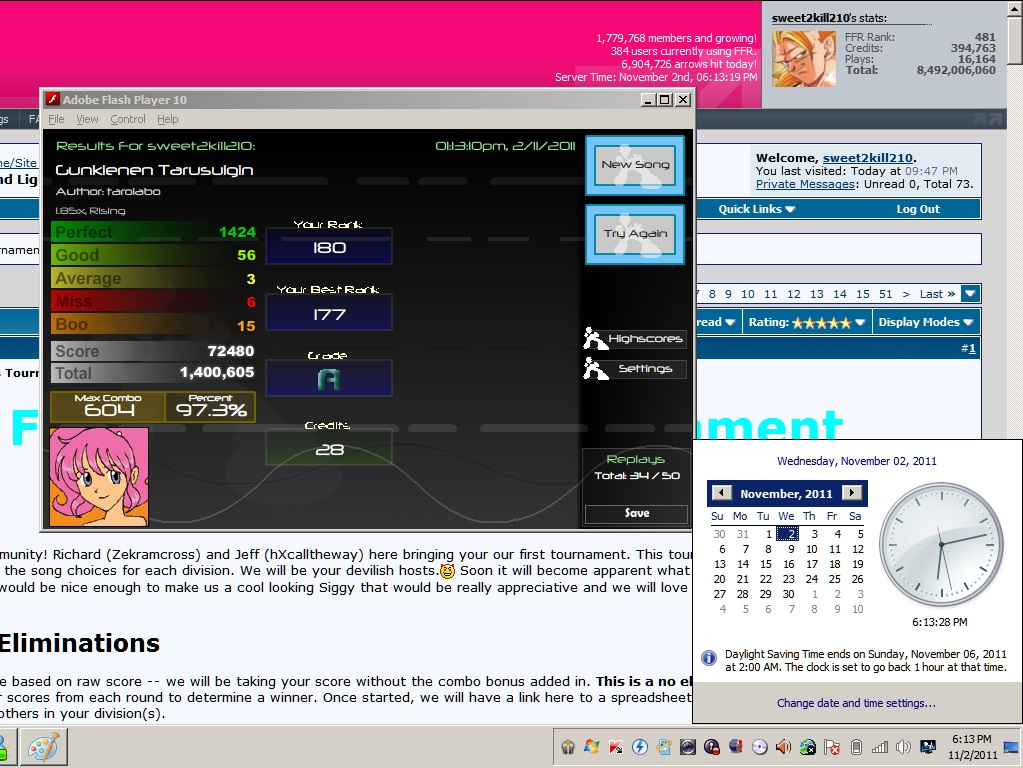Click the display monitor tray icon
This screenshot has height=768, width=1023.
click(x=928, y=747)
